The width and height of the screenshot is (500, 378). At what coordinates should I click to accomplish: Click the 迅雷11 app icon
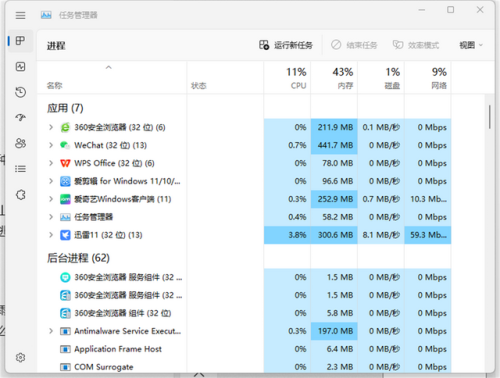pyautogui.click(x=65, y=235)
